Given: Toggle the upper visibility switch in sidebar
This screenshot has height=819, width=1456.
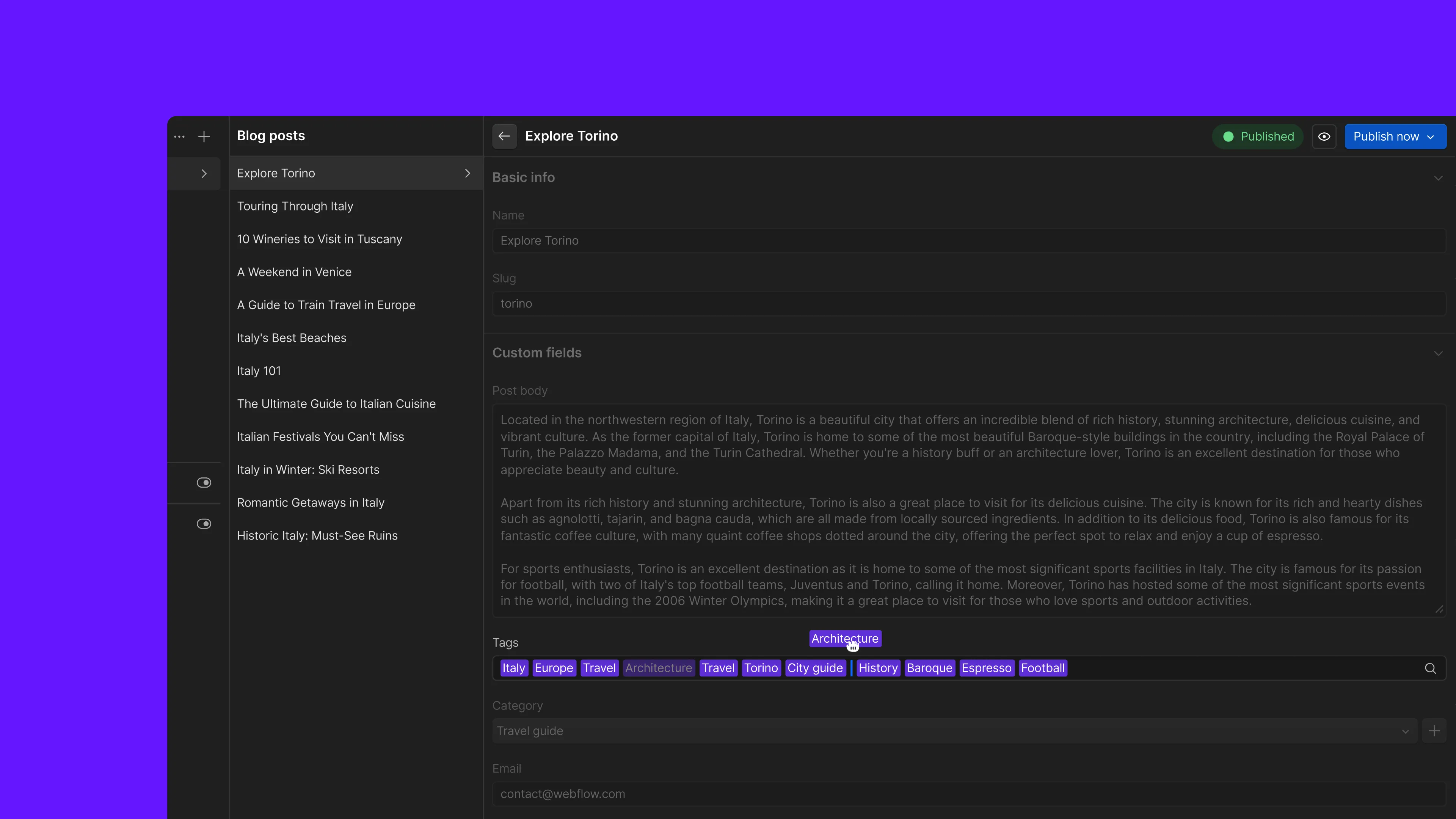Looking at the screenshot, I should pyautogui.click(x=204, y=482).
